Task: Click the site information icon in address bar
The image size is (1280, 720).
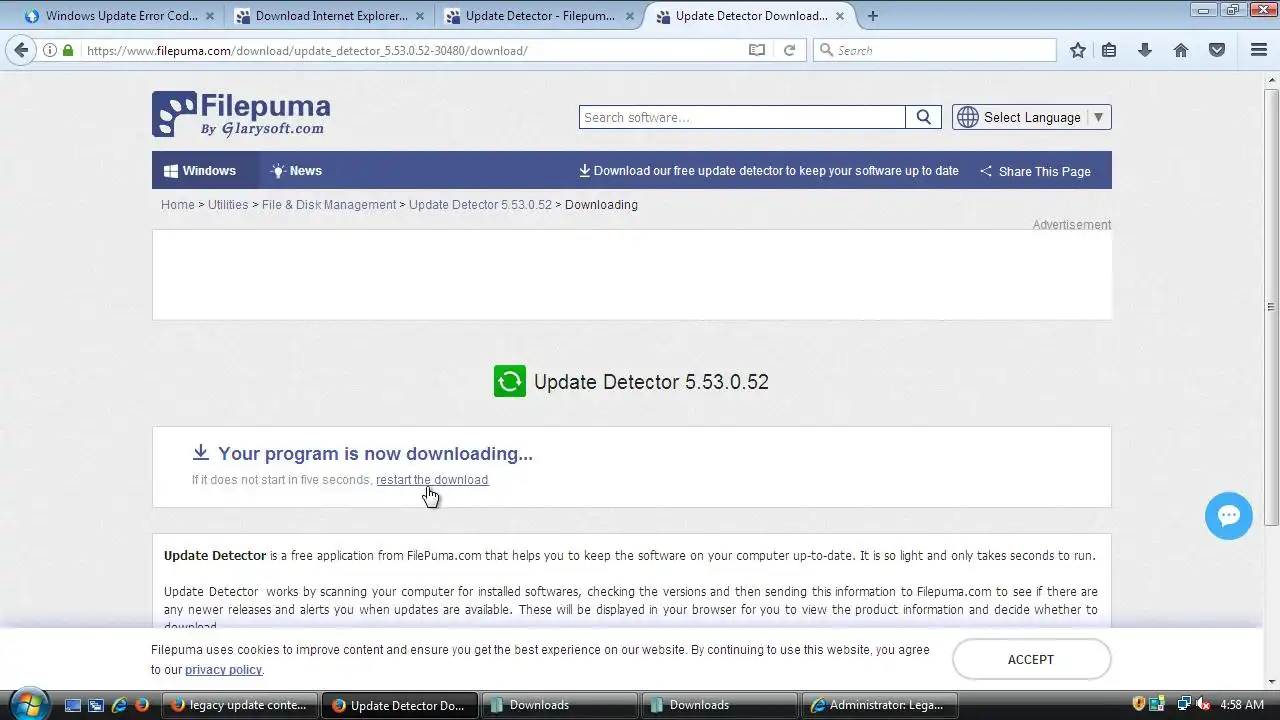Action: pyautogui.click(x=50, y=50)
